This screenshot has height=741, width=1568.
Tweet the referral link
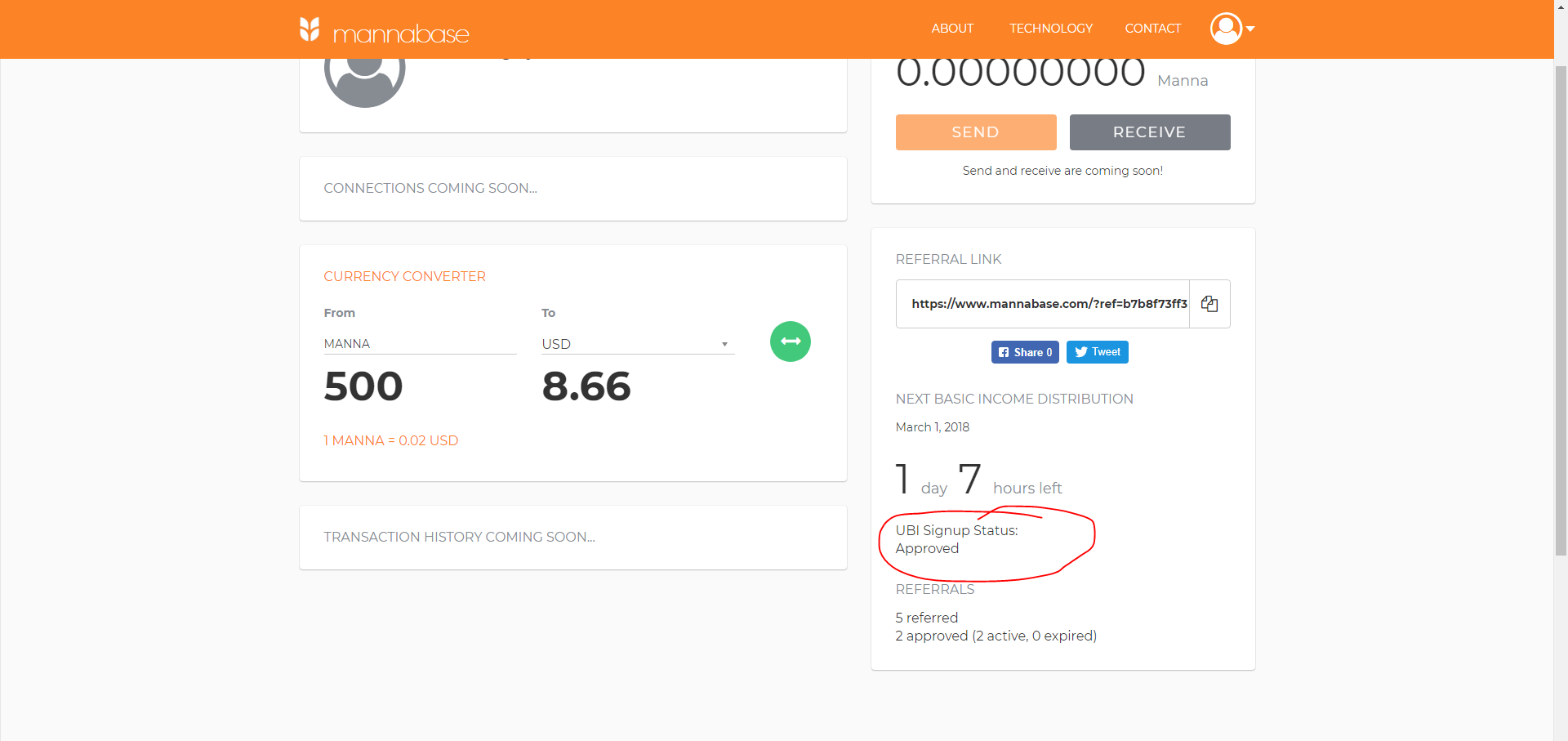pyautogui.click(x=1098, y=352)
